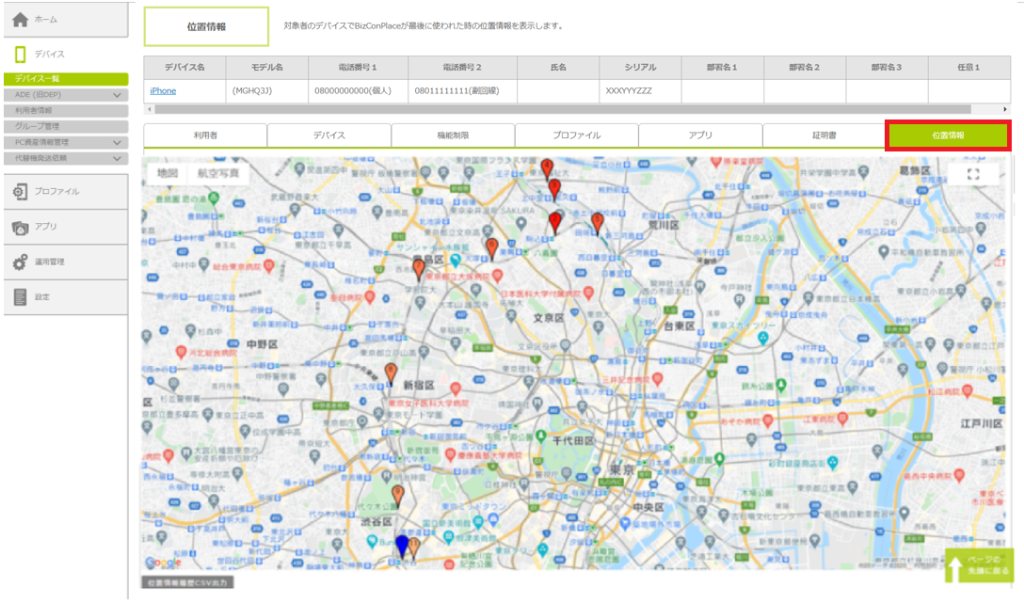
Task: Expand the ADE (旧DEP) submenu
Action: click(x=118, y=95)
